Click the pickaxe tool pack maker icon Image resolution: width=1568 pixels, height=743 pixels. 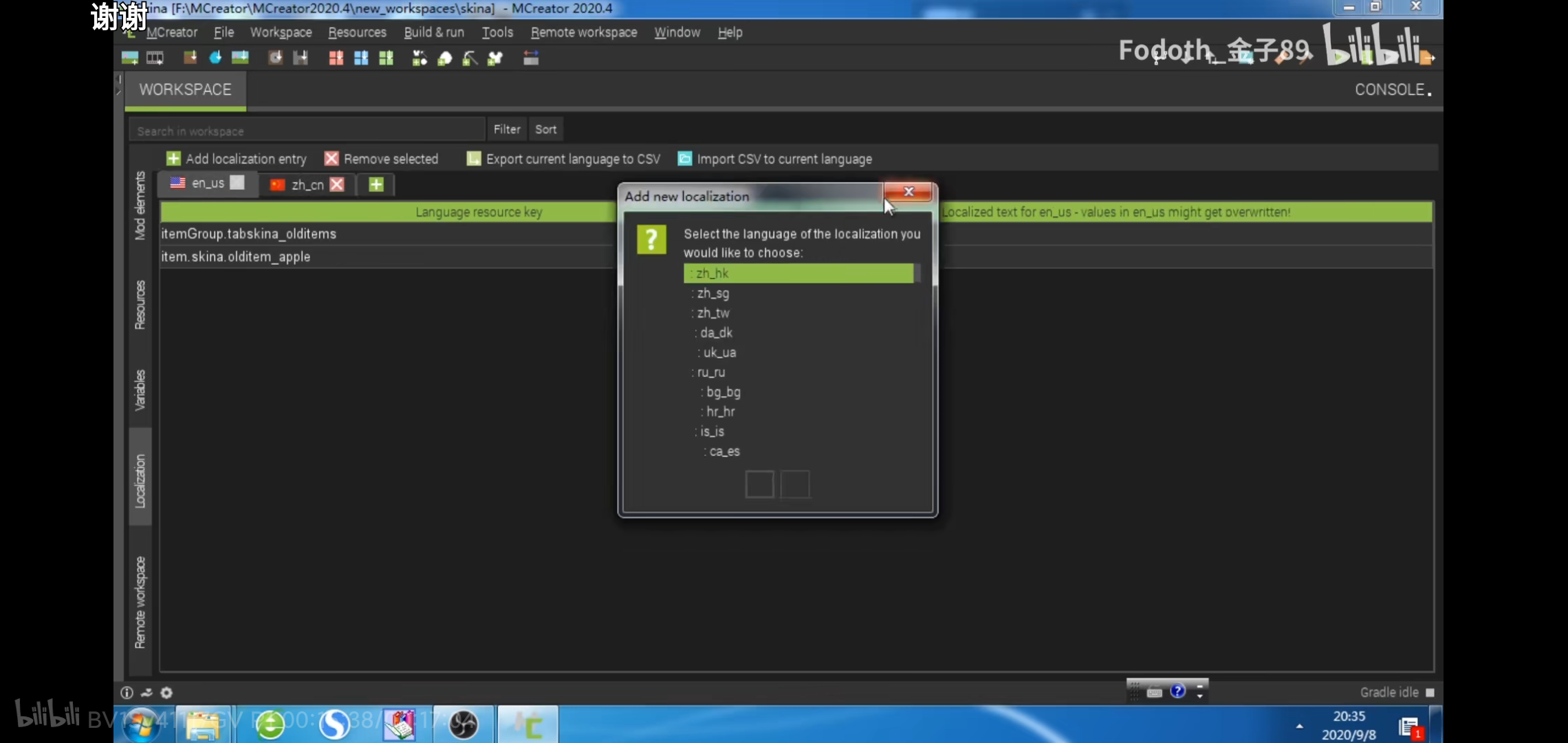(470, 58)
